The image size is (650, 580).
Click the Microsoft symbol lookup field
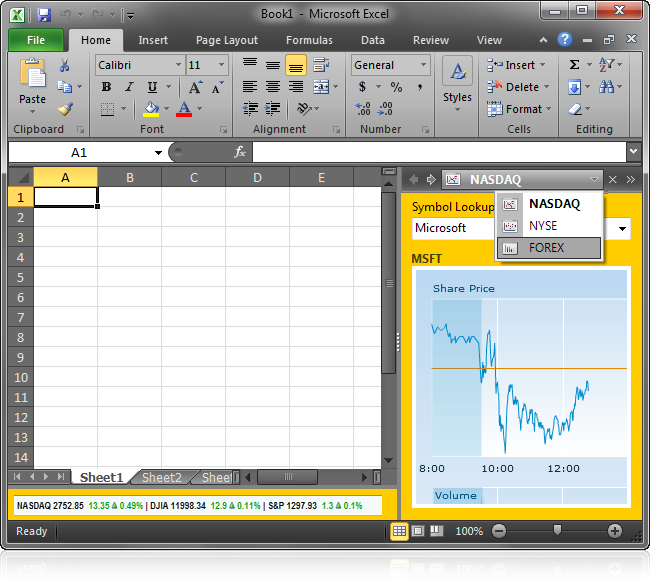[x=521, y=228]
